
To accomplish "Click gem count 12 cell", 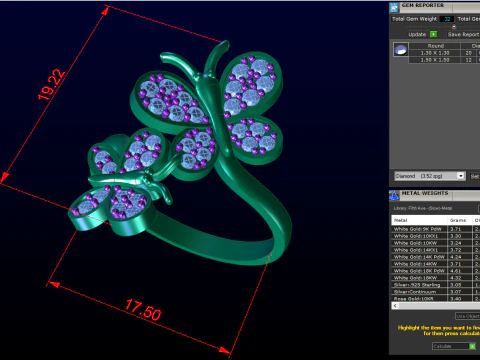I will point(468,60).
